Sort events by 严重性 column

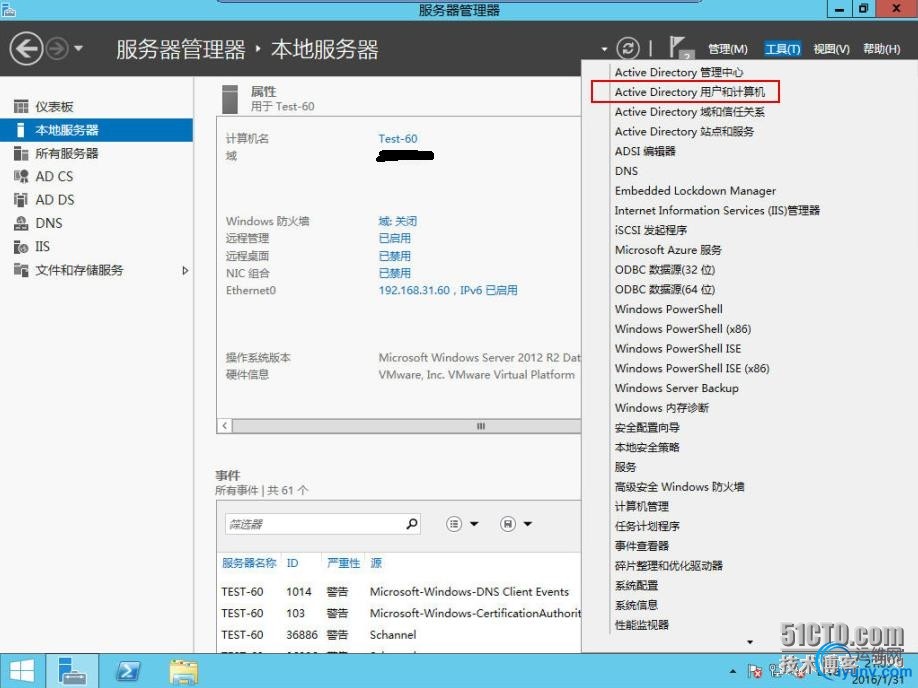point(343,563)
